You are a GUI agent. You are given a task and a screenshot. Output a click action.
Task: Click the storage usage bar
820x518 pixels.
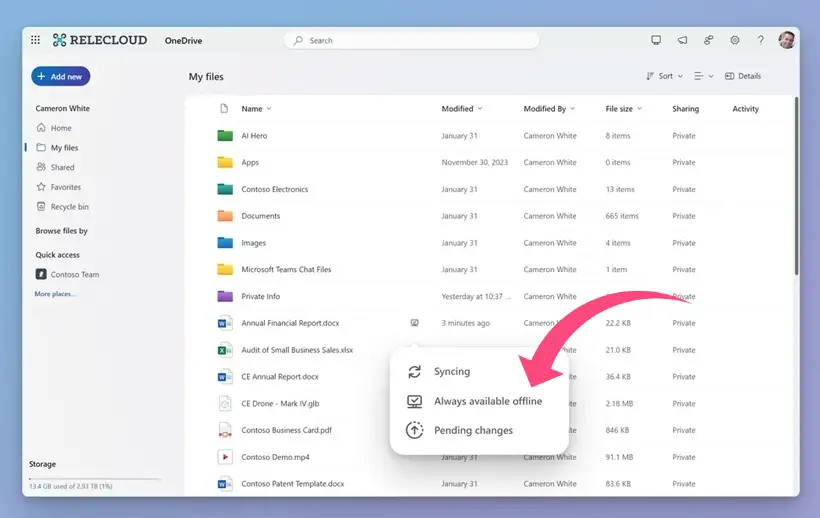(95, 478)
